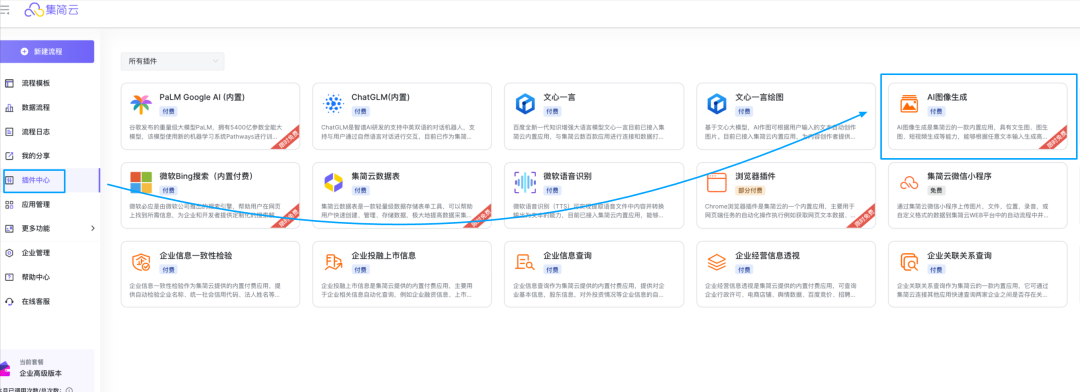Click 付费 tag on 企业信息查询 card
This screenshot has width=1080, height=392.
pos(552,269)
